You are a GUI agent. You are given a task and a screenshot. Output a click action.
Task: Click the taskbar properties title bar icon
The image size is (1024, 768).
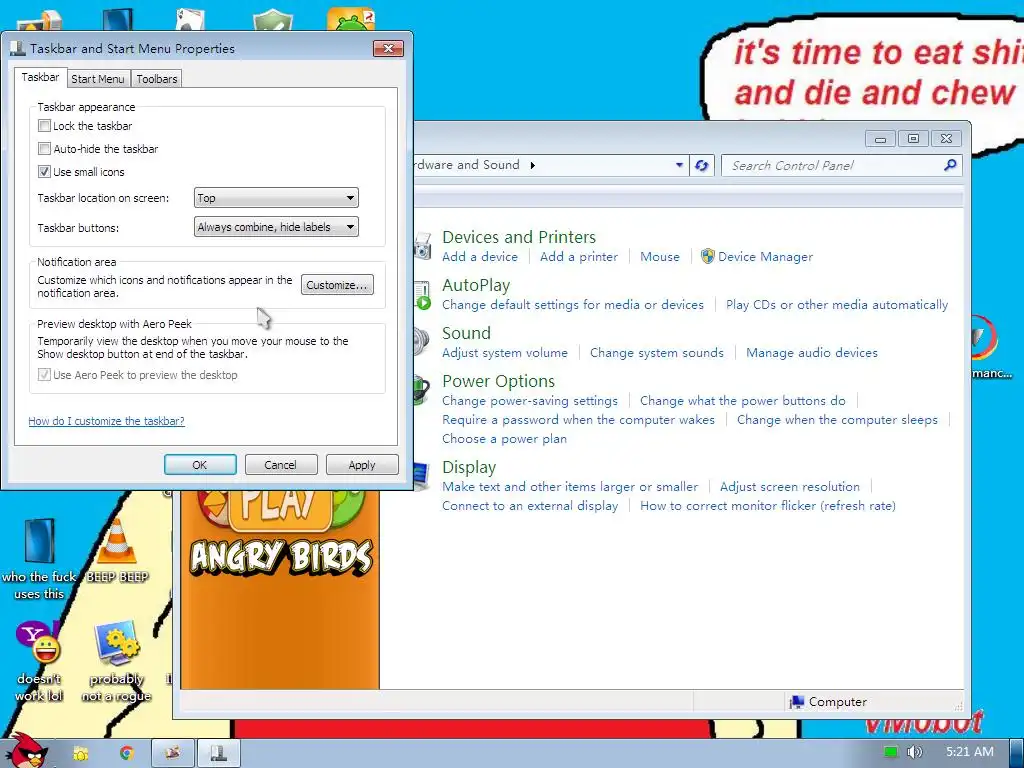coord(18,48)
